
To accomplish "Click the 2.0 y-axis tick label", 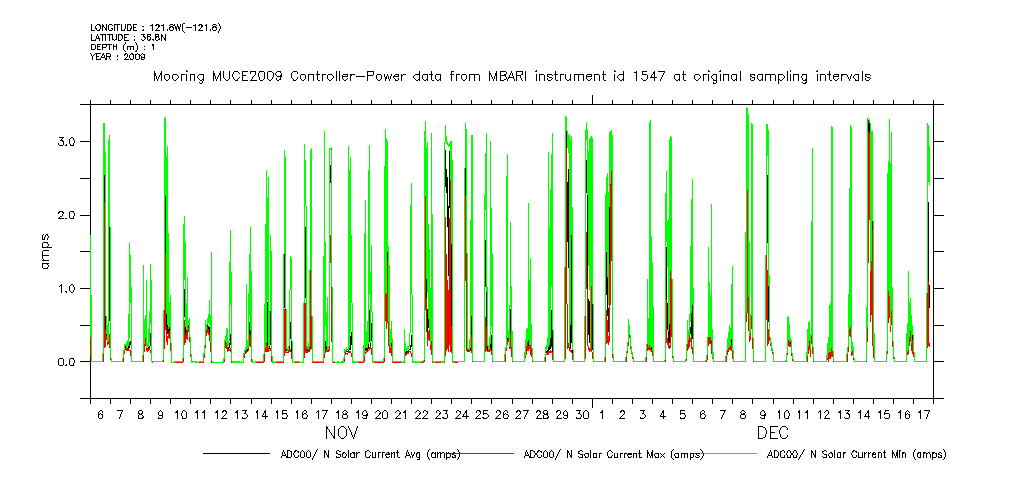I will pos(66,215).
